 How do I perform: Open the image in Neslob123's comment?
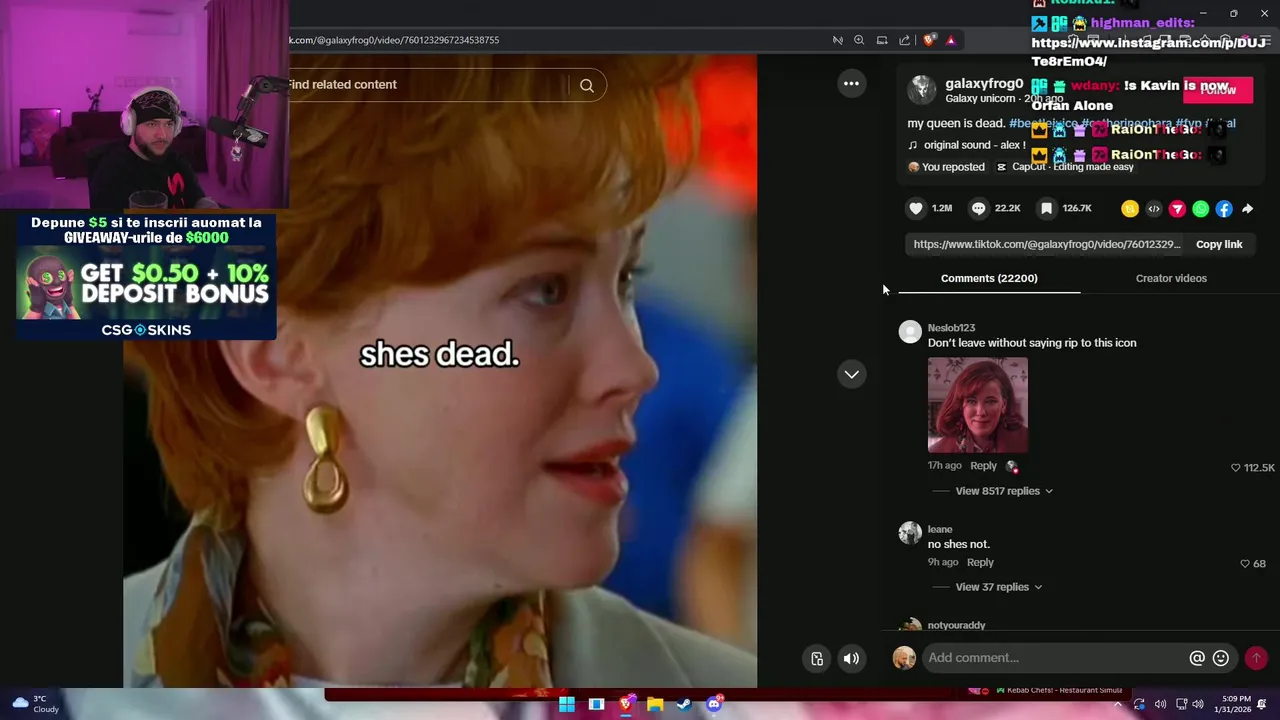coord(977,405)
